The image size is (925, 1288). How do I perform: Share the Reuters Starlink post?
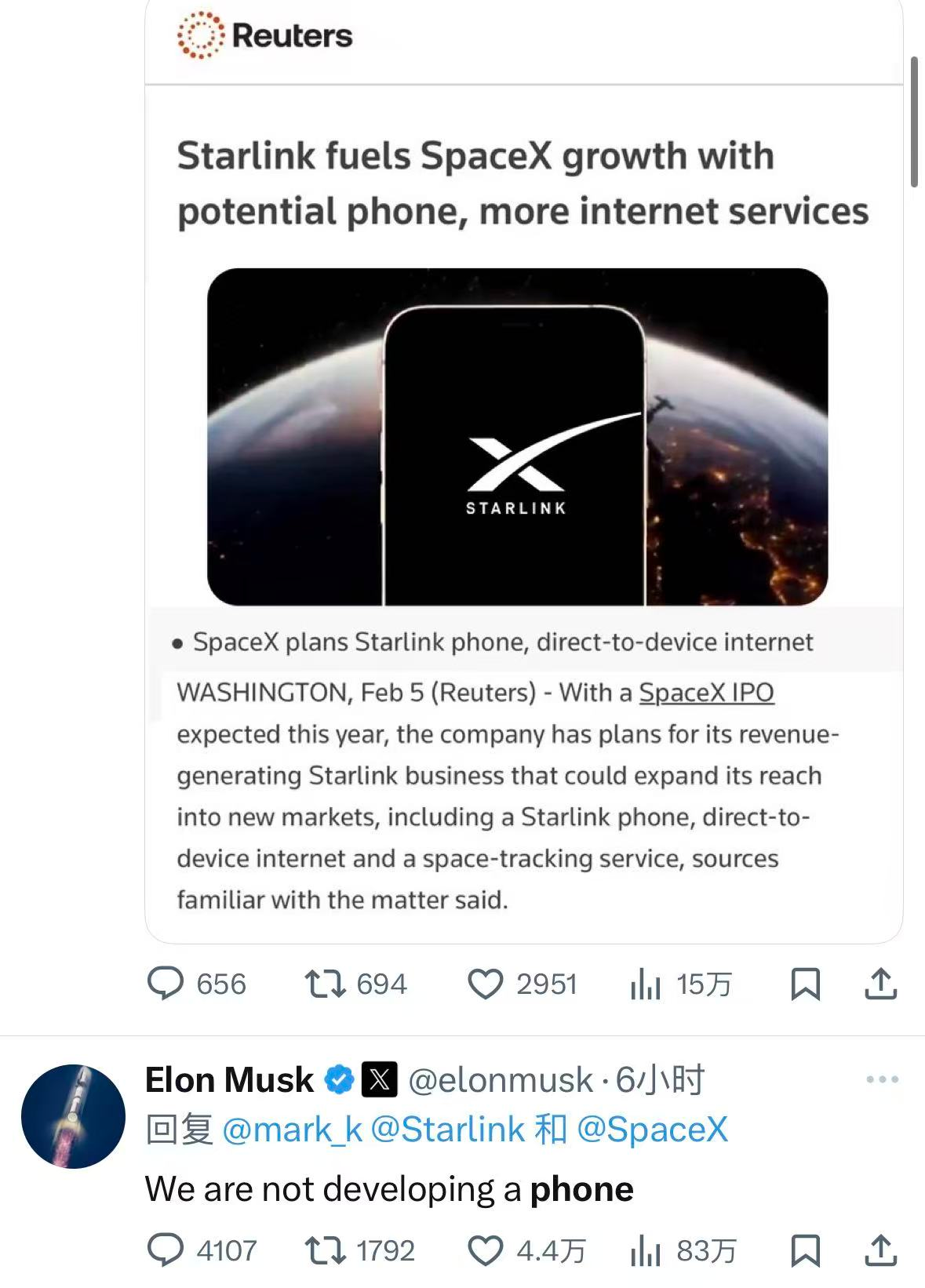[880, 984]
